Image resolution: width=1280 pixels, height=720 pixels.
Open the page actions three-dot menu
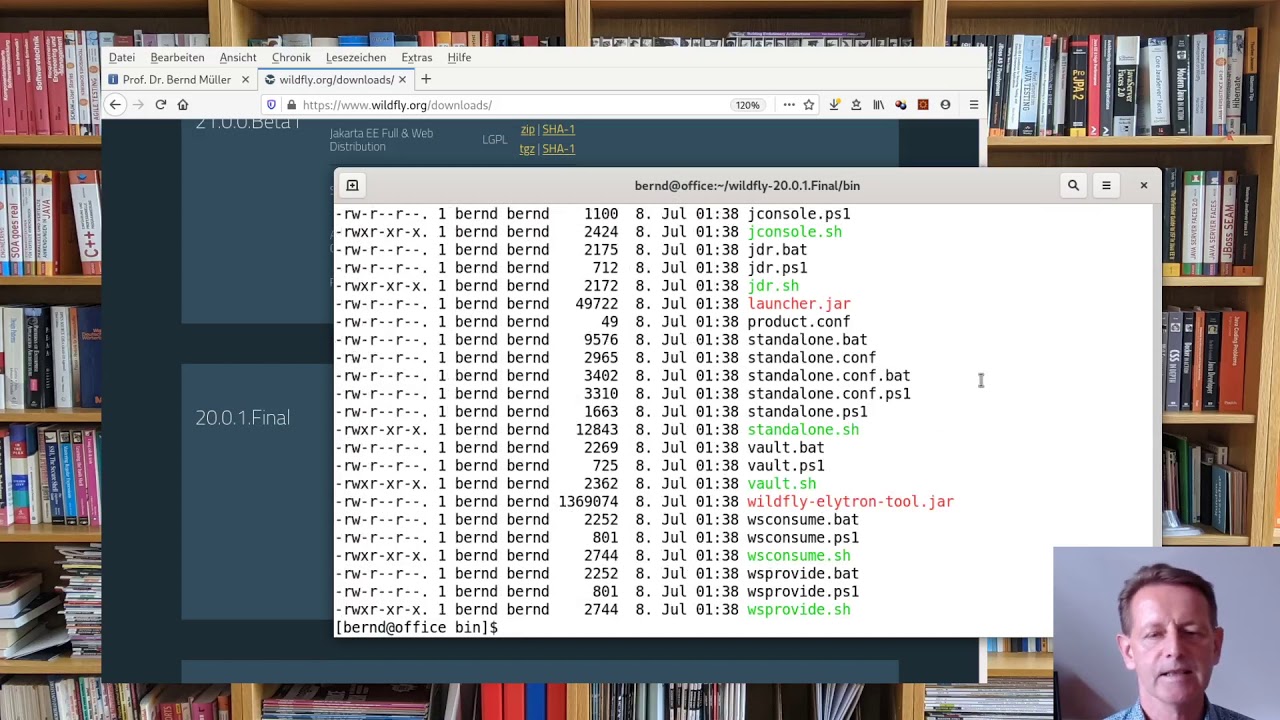point(789,105)
